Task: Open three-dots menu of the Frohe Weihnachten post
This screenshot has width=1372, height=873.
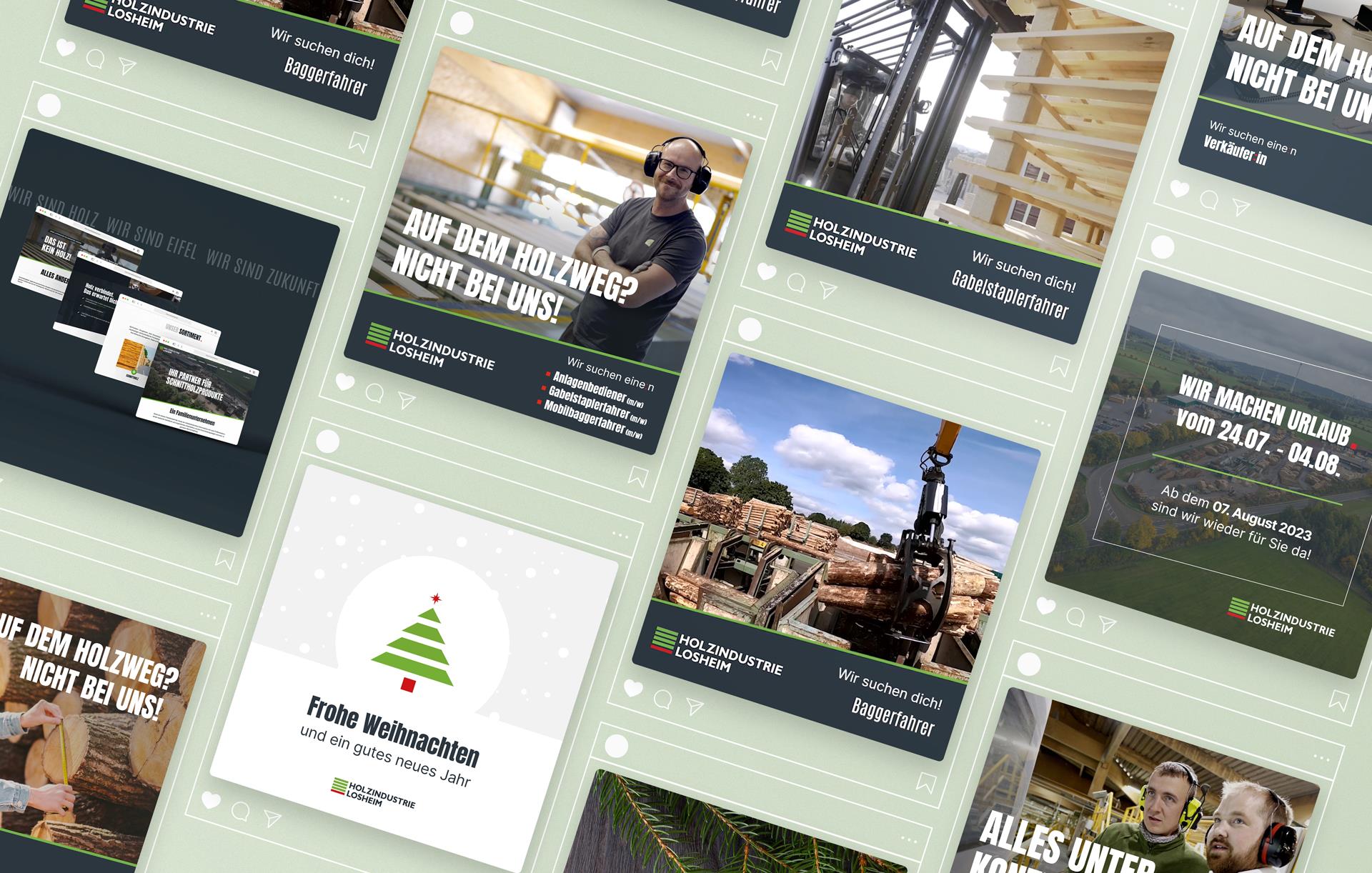Action: click(620, 534)
